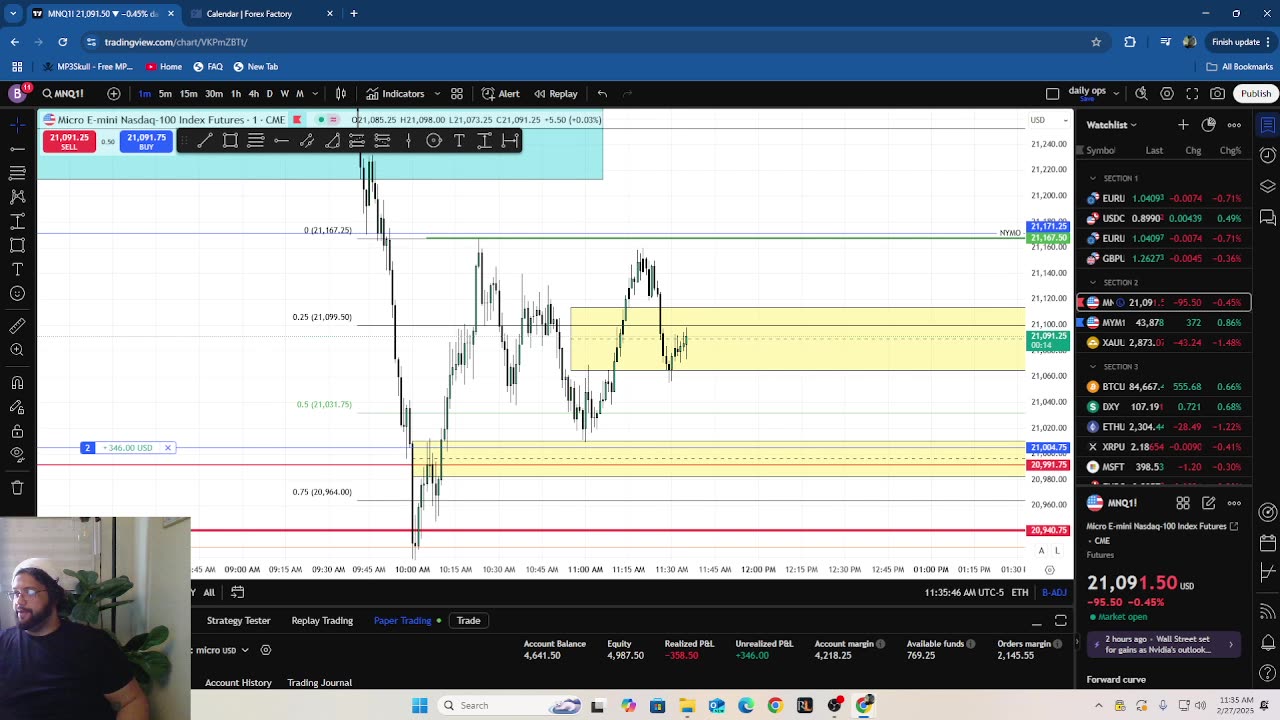The width and height of the screenshot is (1280, 720).
Task: Take a chart snapshot camera icon
Action: (1217, 94)
